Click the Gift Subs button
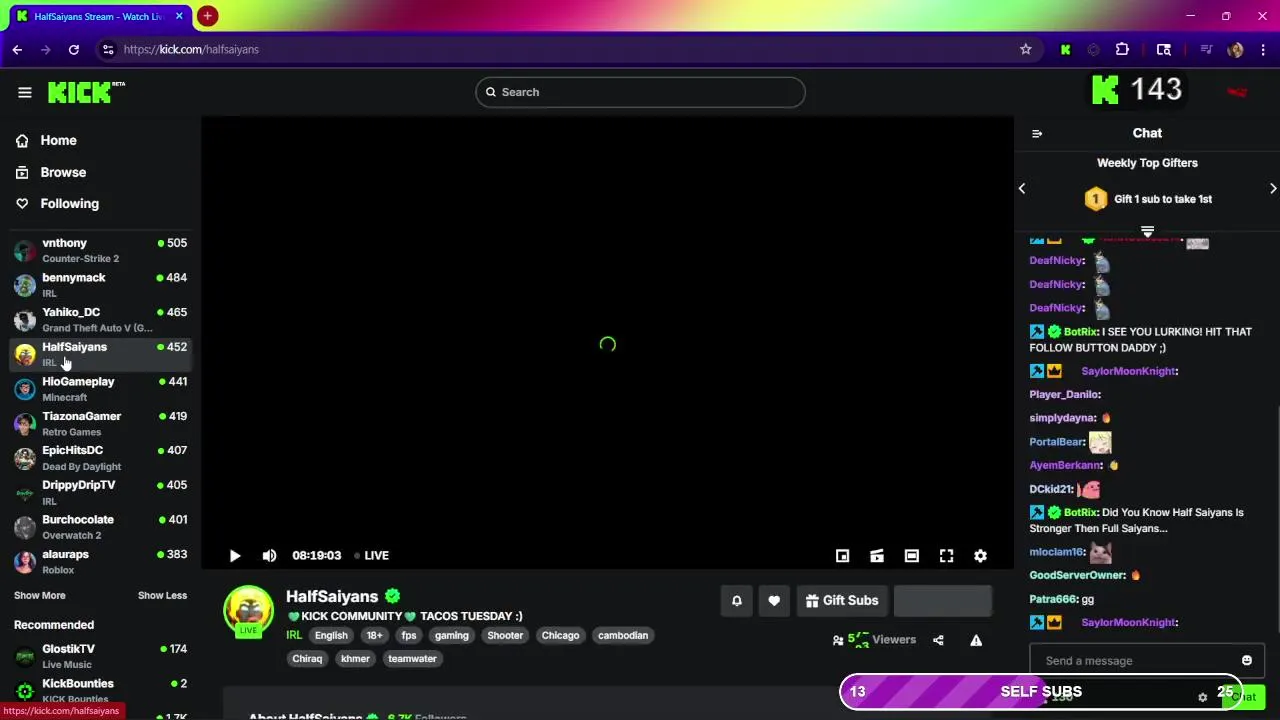 (842, 601)
